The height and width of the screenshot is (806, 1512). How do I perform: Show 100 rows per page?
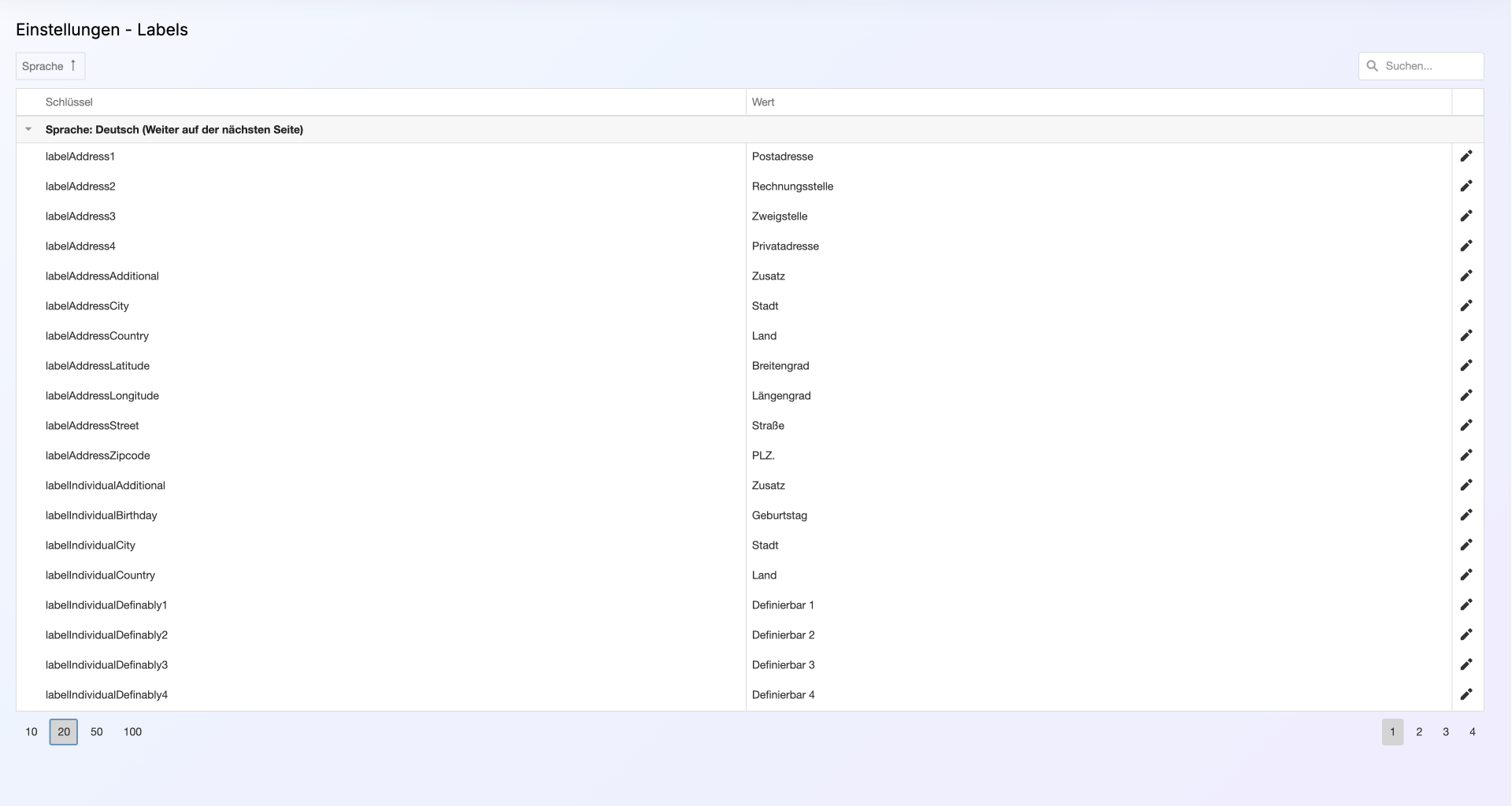coord(132,732)
